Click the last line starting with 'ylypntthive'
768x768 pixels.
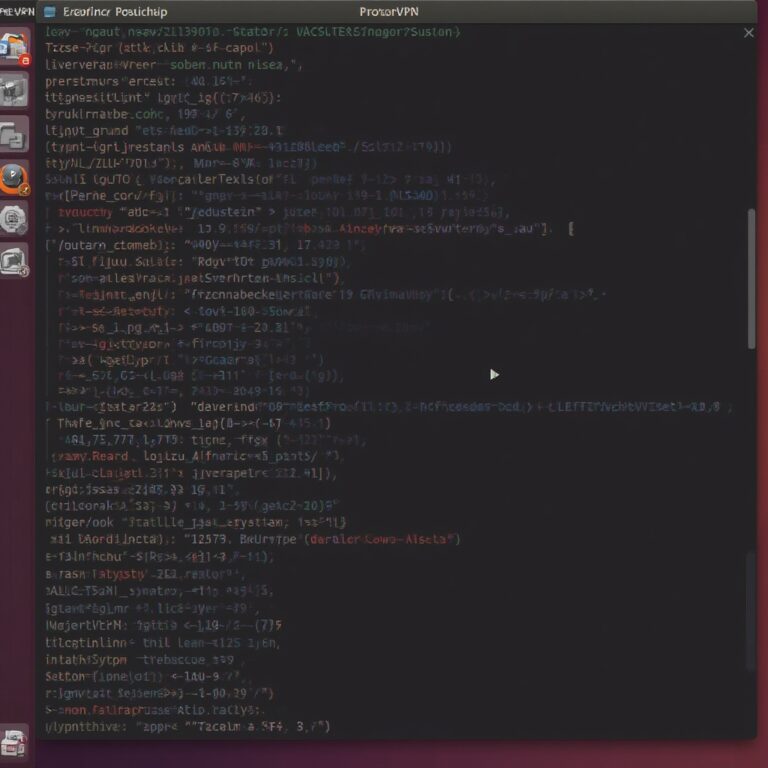(188, 726)
